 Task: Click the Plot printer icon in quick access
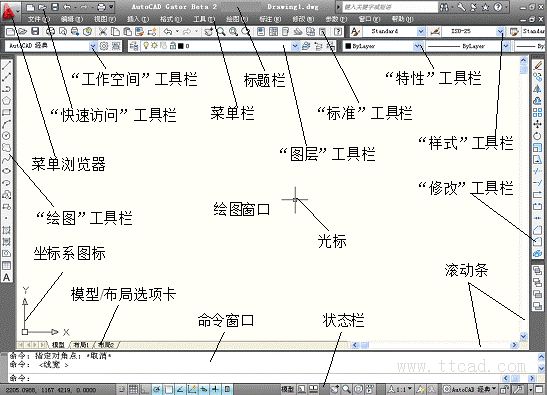tap(101, 7)
